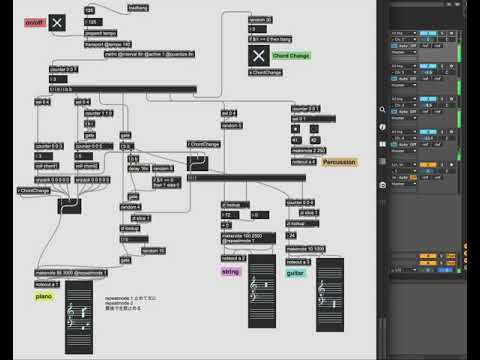Click the piano note staff display
This screenshot has width=480, height=360.
click(79, 317)
